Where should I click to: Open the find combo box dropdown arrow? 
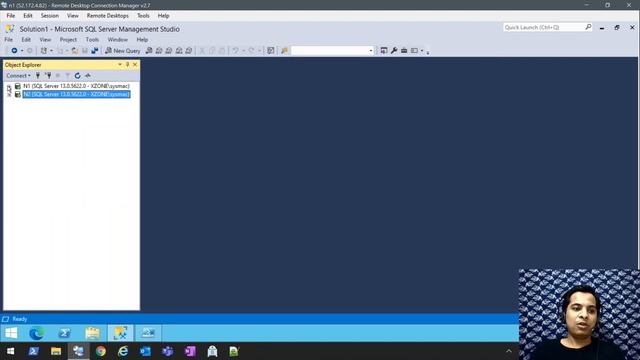coord(371,51)
